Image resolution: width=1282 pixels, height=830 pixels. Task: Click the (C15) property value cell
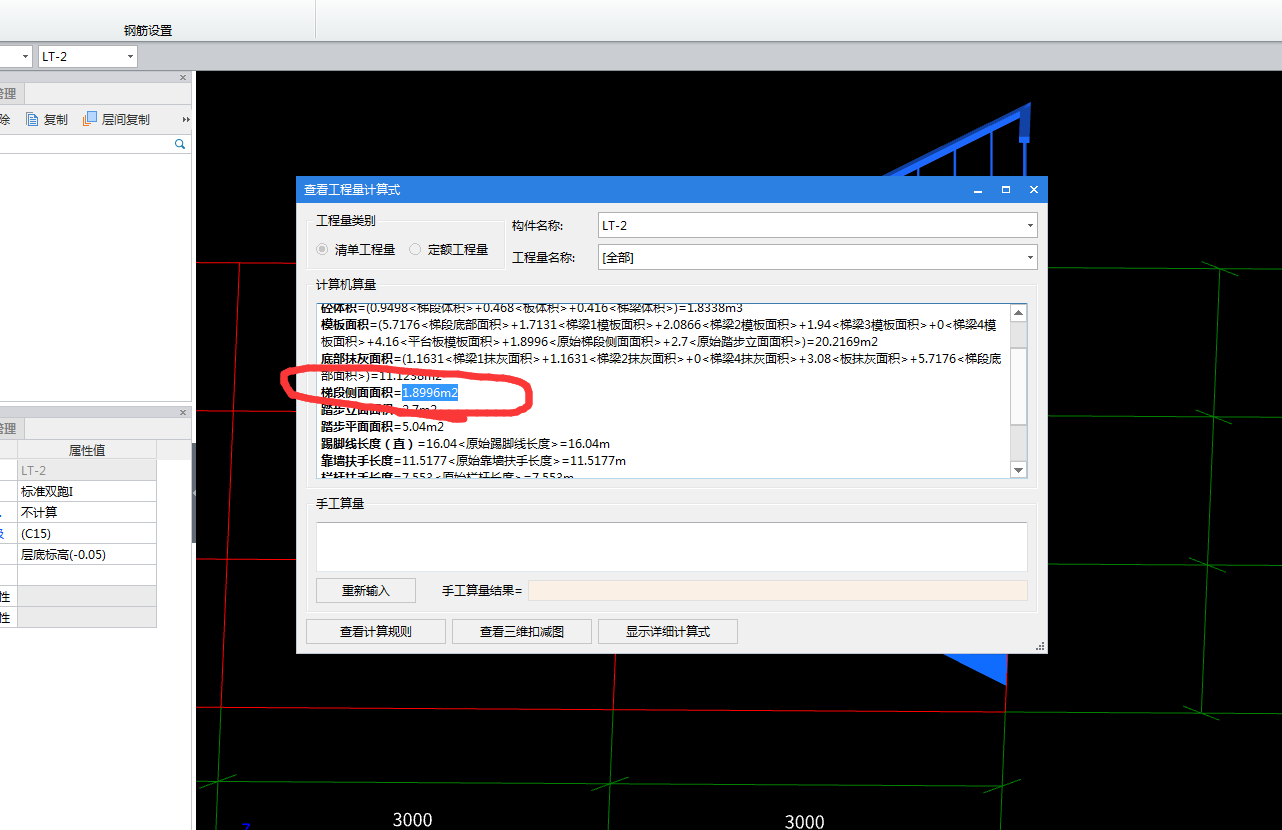tap(87, 533)
